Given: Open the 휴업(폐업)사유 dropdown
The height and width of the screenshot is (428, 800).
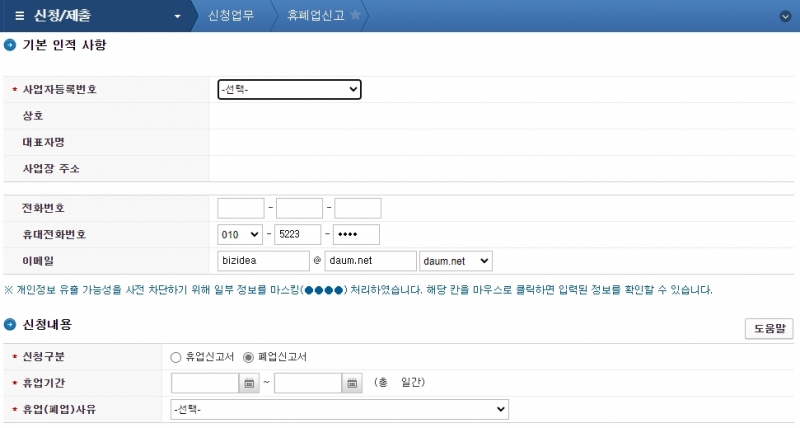Looking at the screenshot, I should (x=339, y=409).
